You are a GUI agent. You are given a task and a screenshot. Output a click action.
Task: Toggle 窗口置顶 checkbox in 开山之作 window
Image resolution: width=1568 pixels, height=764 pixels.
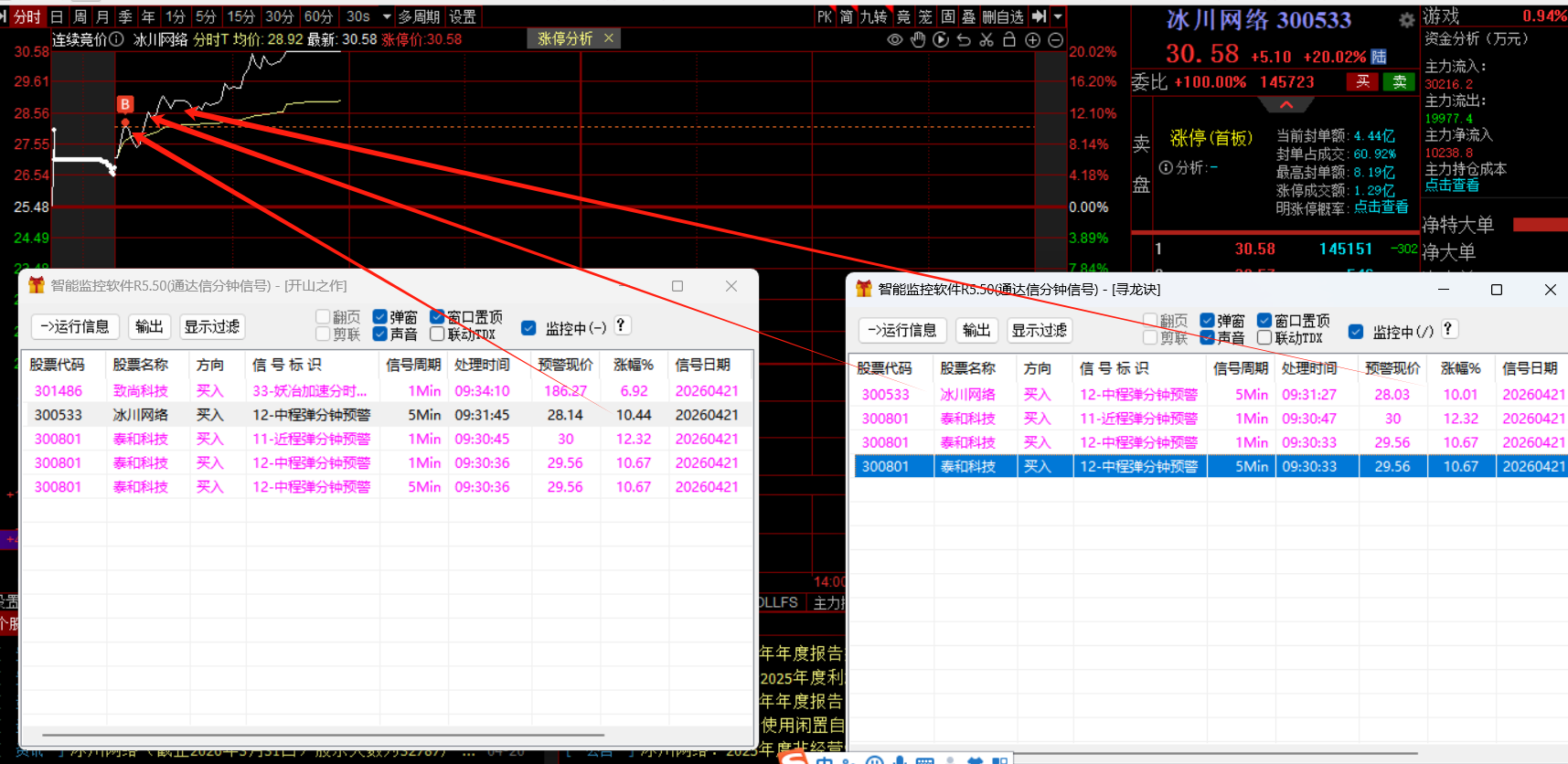tap(437, 317)
